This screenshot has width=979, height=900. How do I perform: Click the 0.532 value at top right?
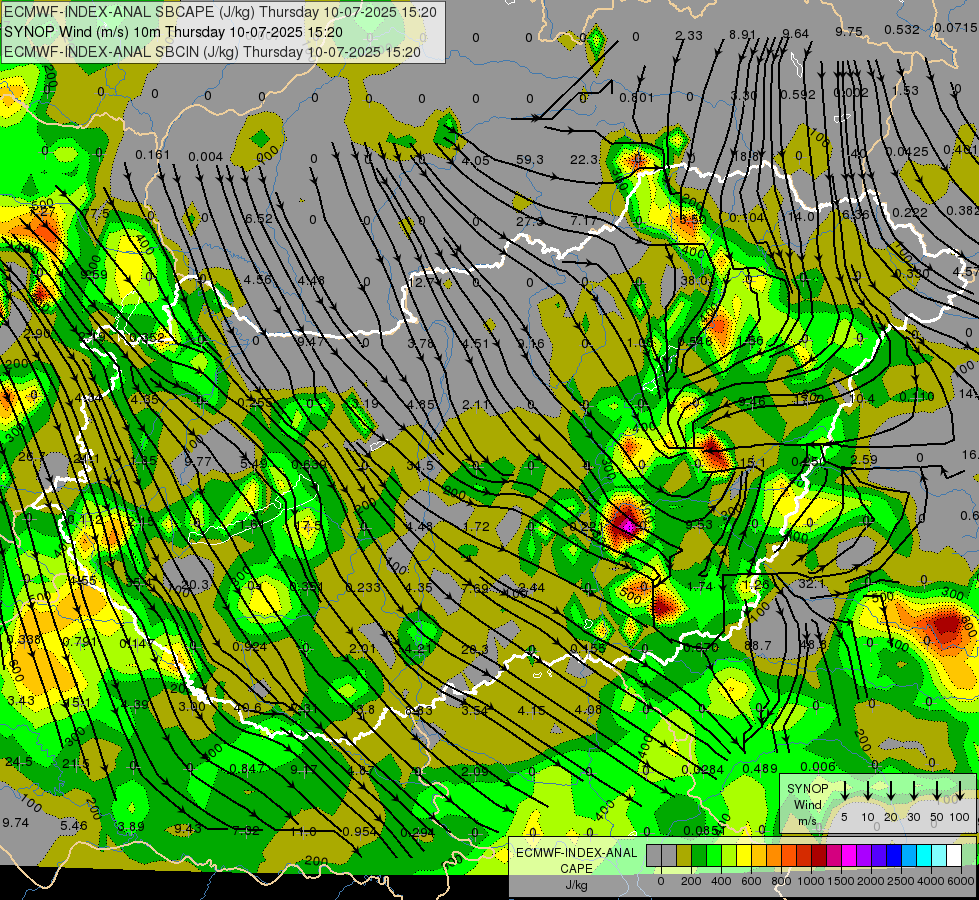[902, 29]
